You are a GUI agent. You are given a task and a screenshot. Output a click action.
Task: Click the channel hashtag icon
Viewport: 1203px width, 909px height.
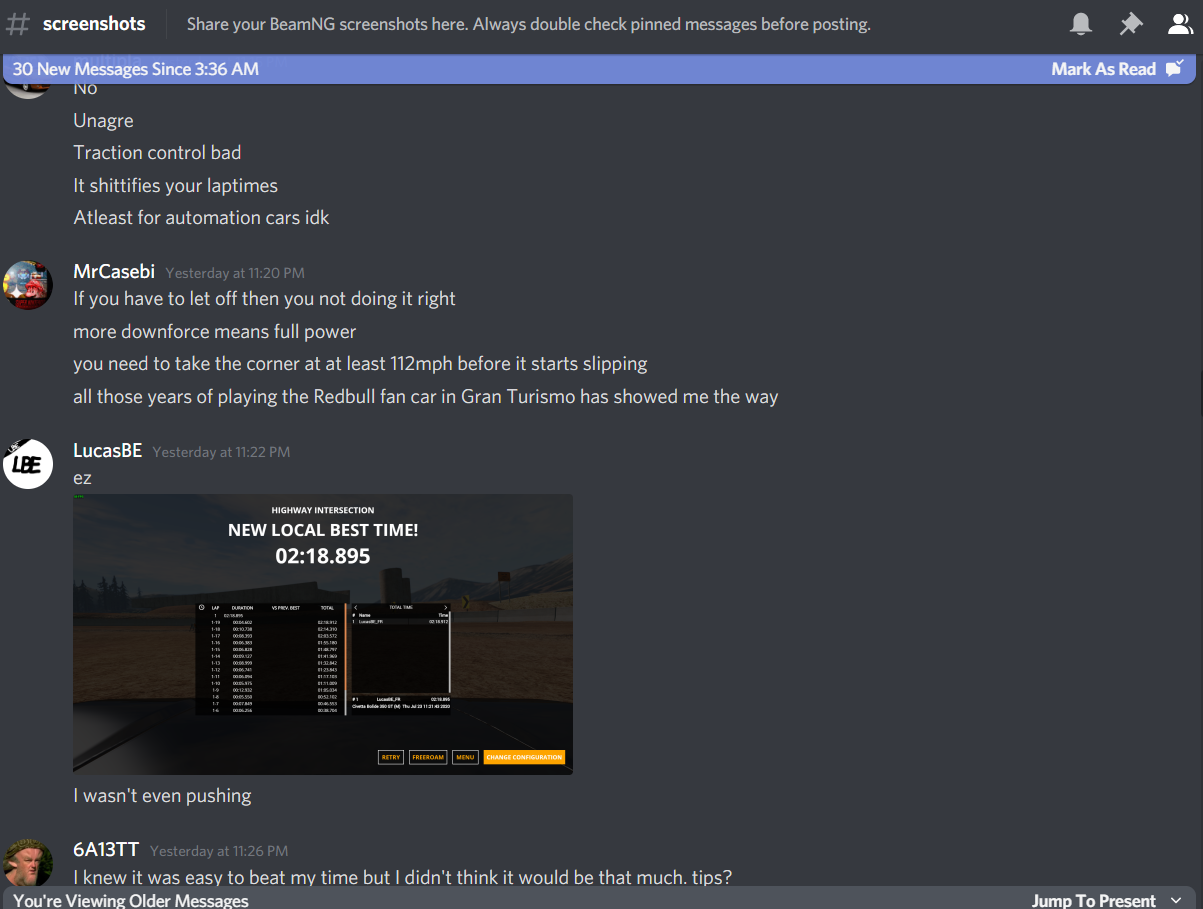coord(18,24)
